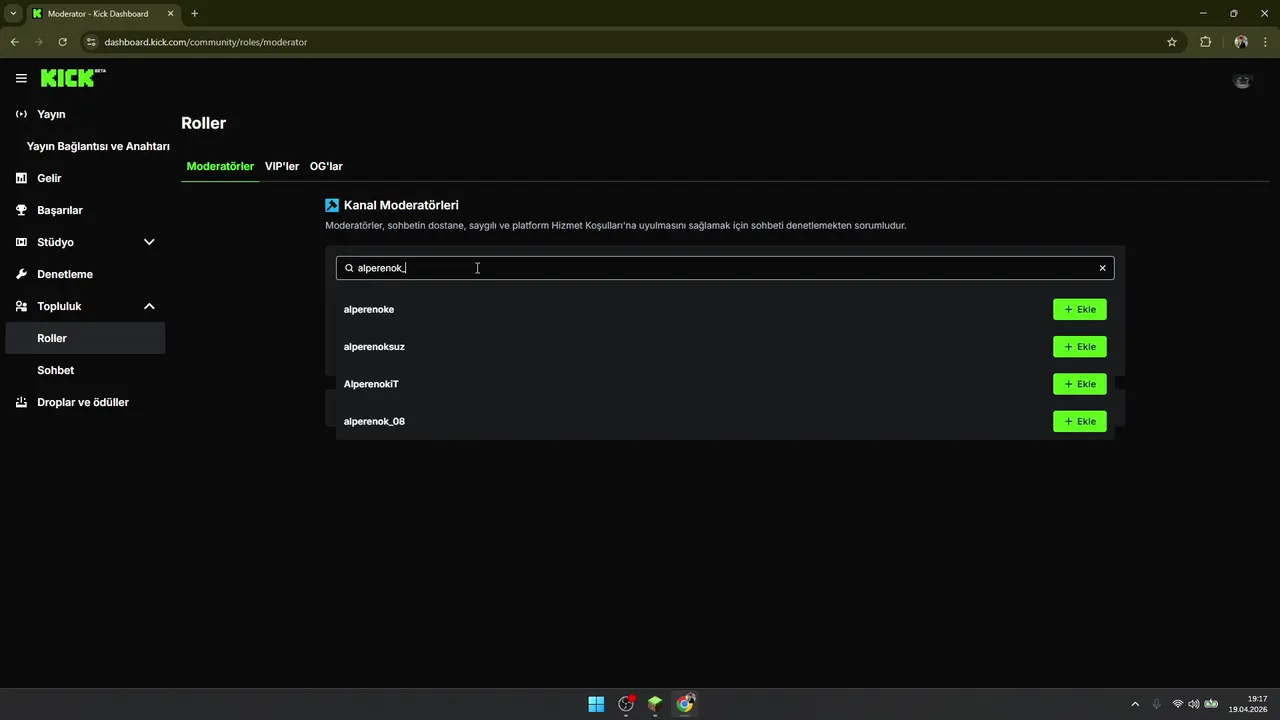Switch to the OG'lar tab
Image resolution: width=1280 pixels, height=720 pixels.
[x=326, y=166]
